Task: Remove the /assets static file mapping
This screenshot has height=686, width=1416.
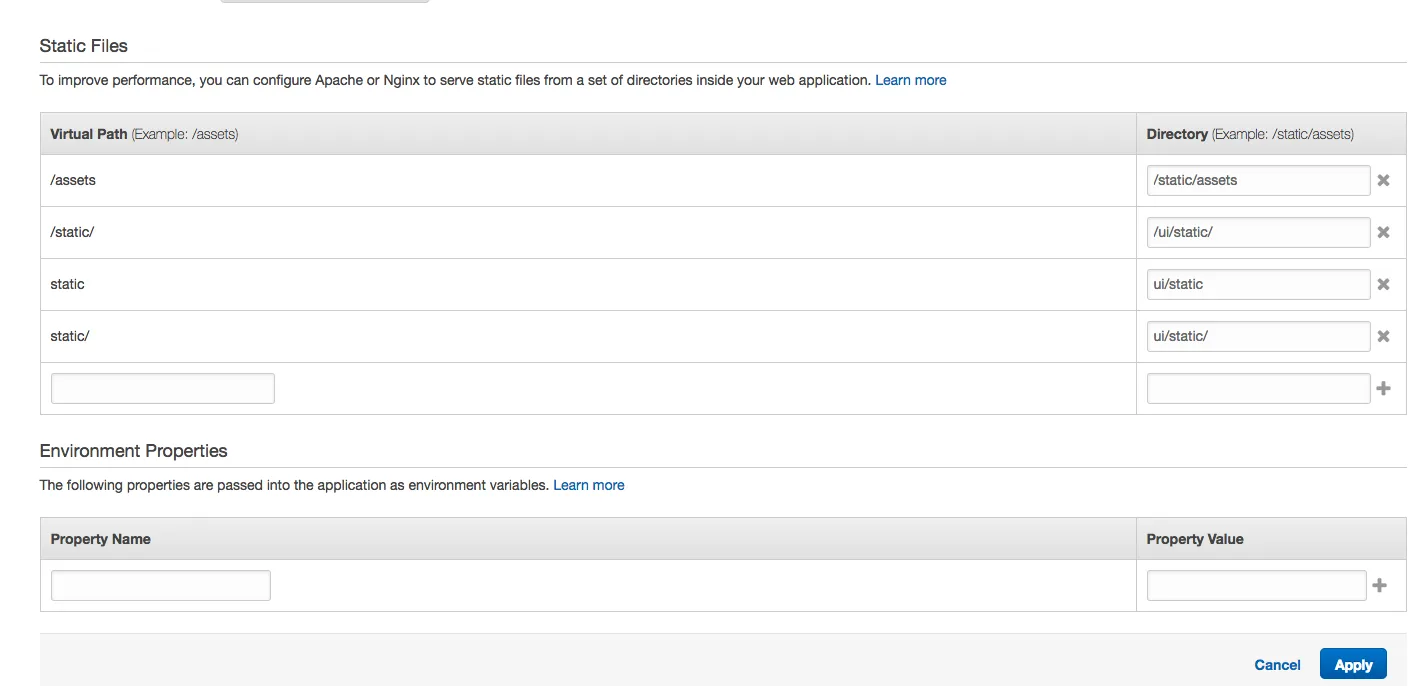Action: click(x=1383, y=181)
